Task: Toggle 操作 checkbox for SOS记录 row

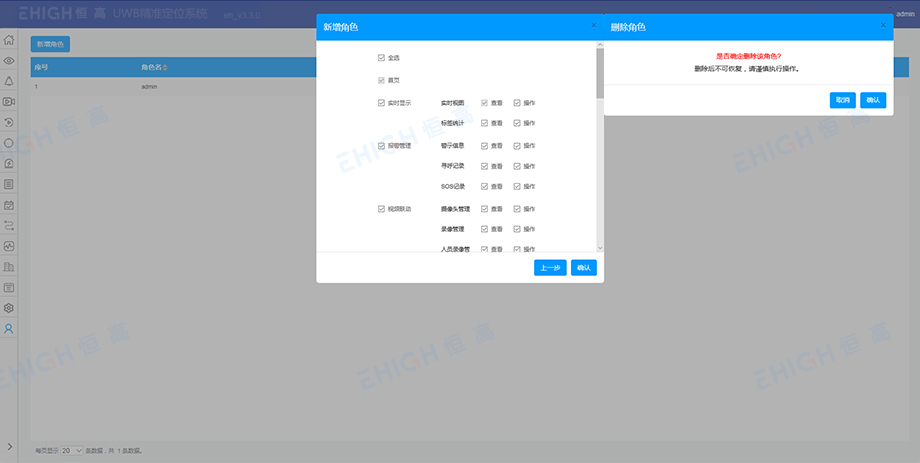Action: 517,186
